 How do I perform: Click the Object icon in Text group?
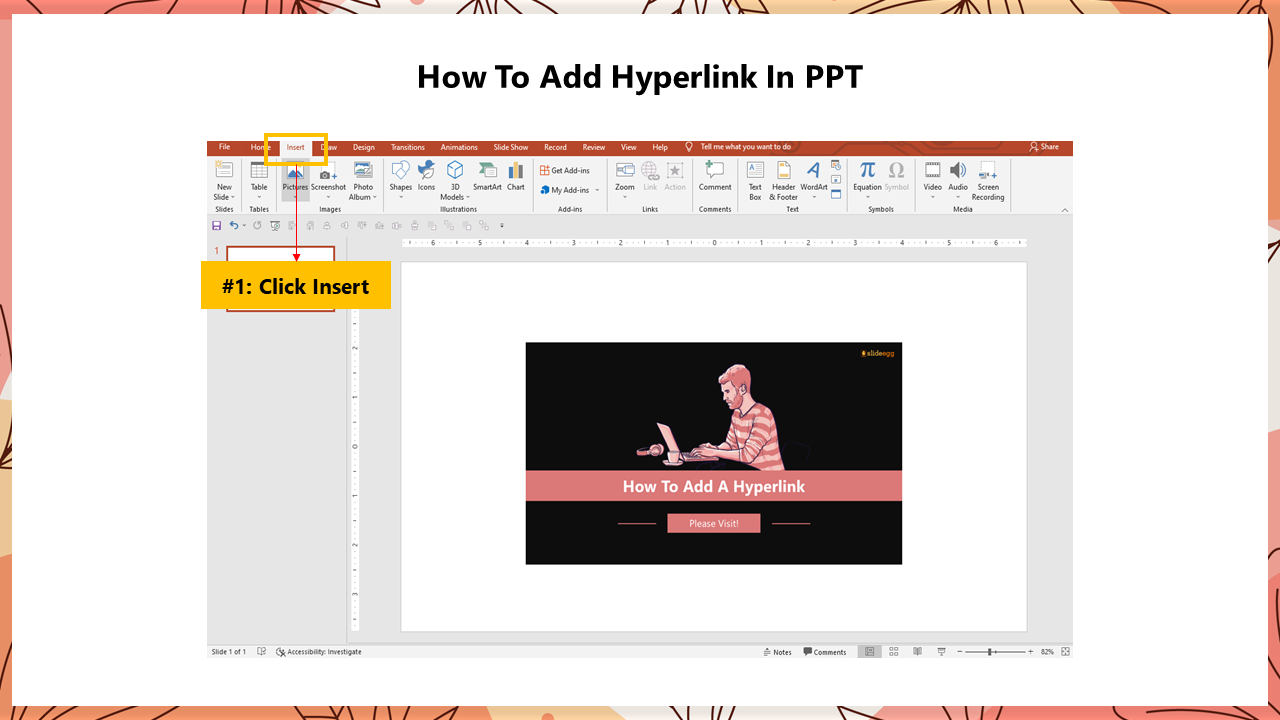(836, 194)
